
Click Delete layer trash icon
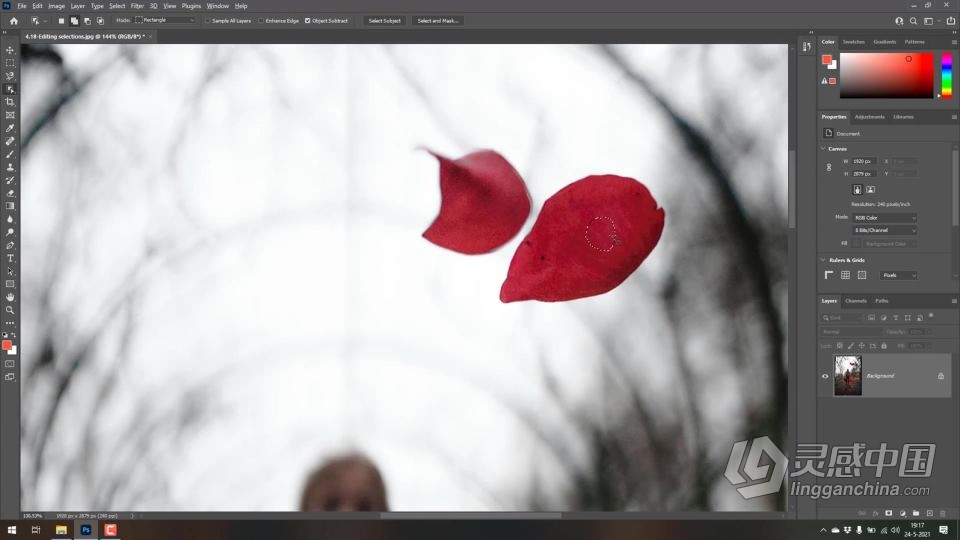(x=943, y=513)
